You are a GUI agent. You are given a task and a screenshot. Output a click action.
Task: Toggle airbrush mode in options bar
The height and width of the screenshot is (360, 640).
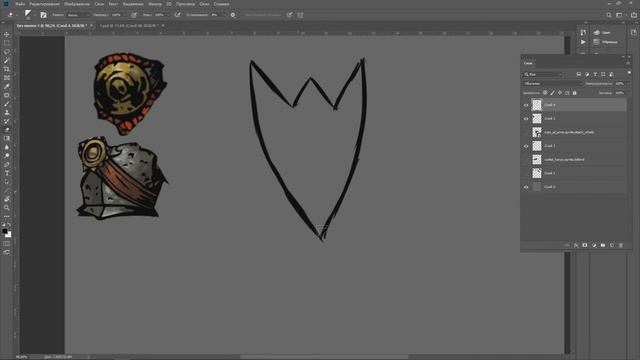[177, 15]
